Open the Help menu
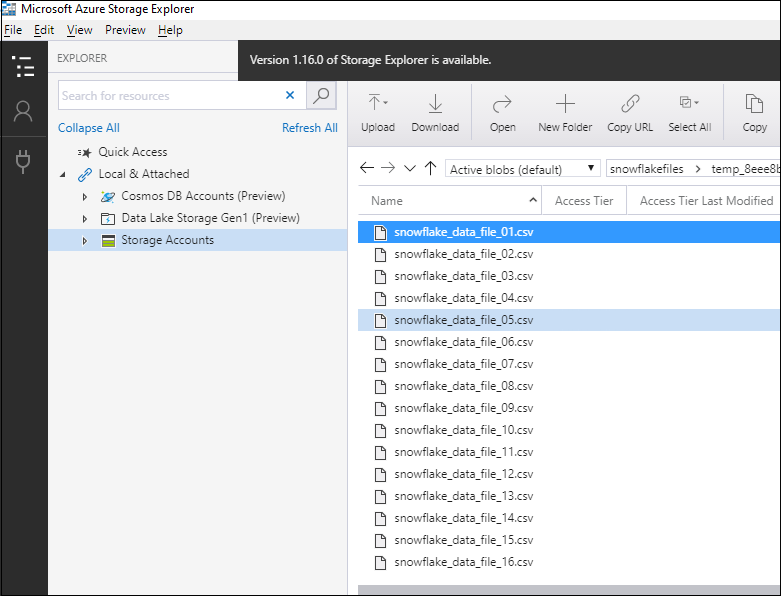The height and width of the screenshot is (596, 781). click(x=170, y=30)
